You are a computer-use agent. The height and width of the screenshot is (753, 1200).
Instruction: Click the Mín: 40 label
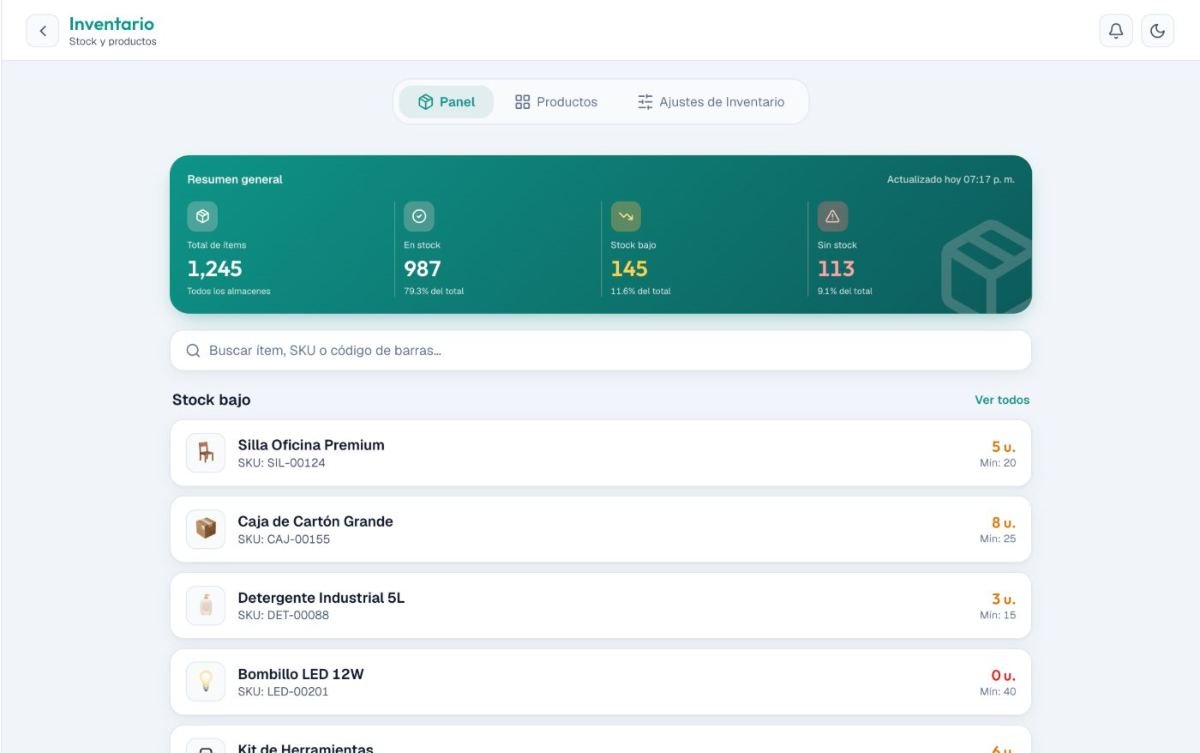tap(998, 691)
